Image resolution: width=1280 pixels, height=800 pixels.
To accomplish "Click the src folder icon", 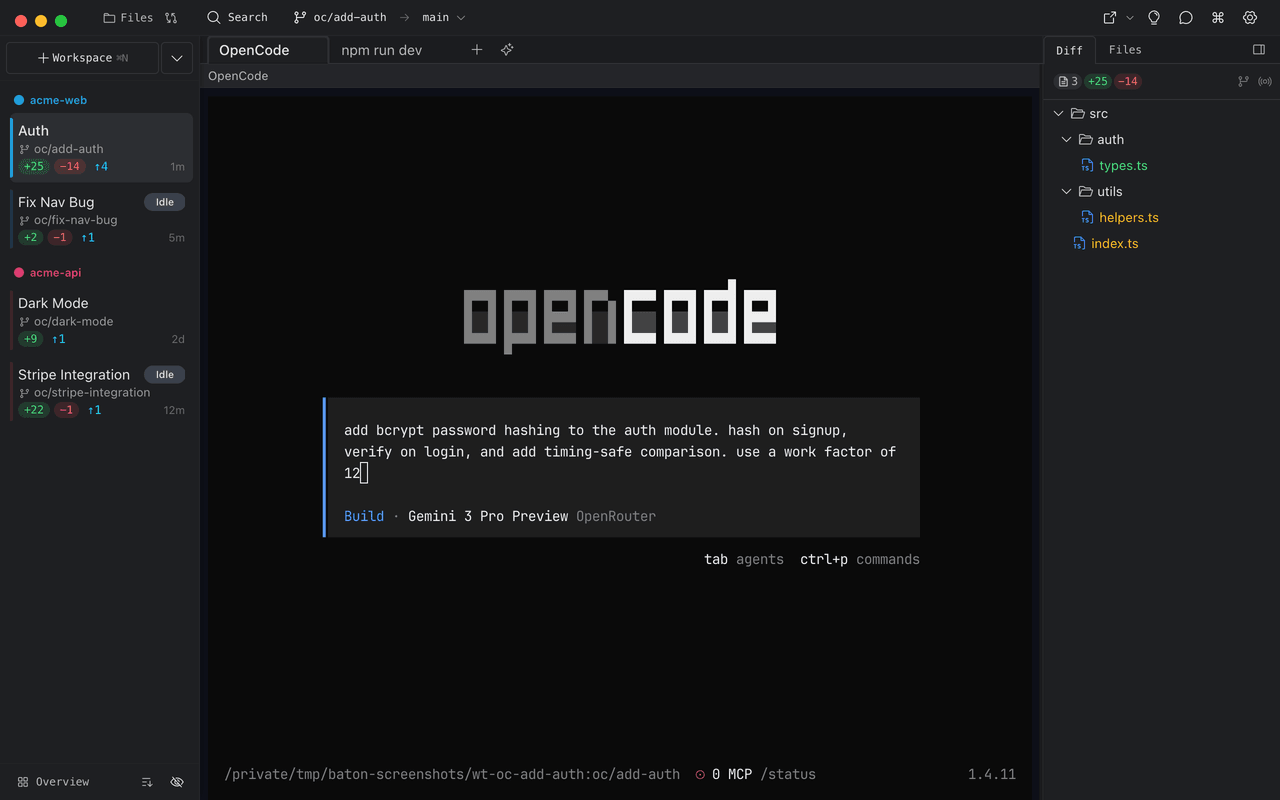I will coord(1077,114).
